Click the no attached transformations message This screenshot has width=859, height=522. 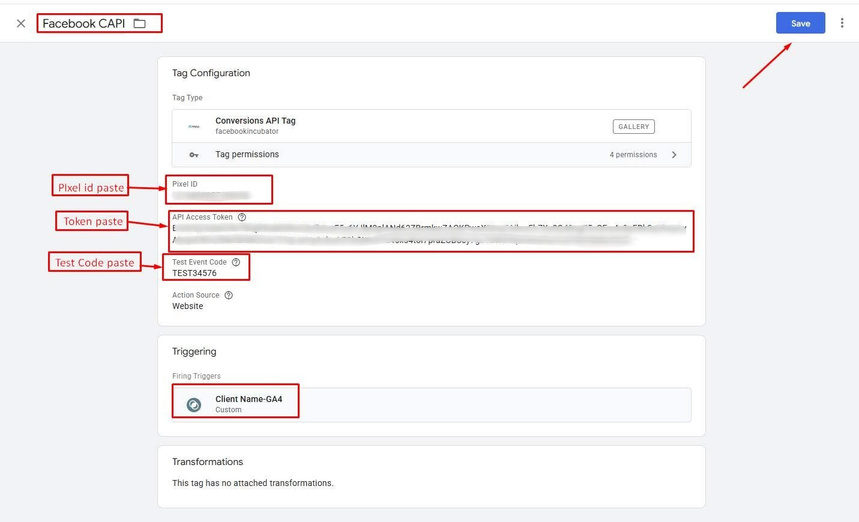[253, 483]
